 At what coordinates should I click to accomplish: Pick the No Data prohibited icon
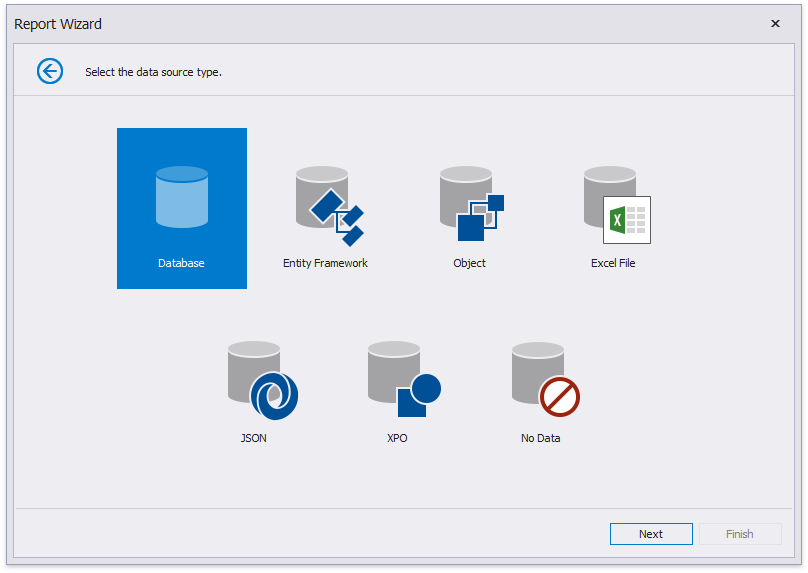click(x=543, y=380)
